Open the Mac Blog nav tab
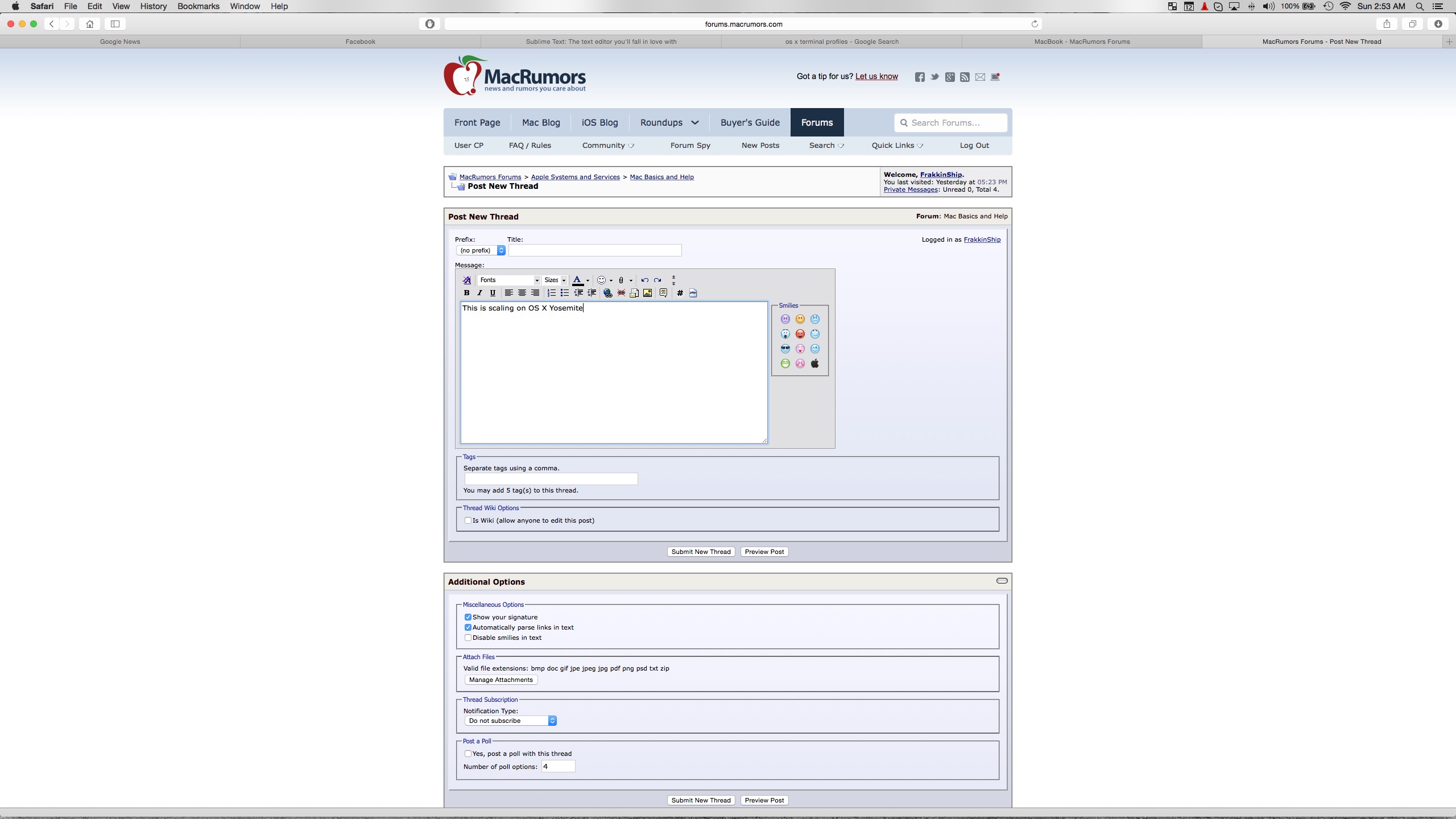The image size is (1456, 819). click(x=541, y=122)
